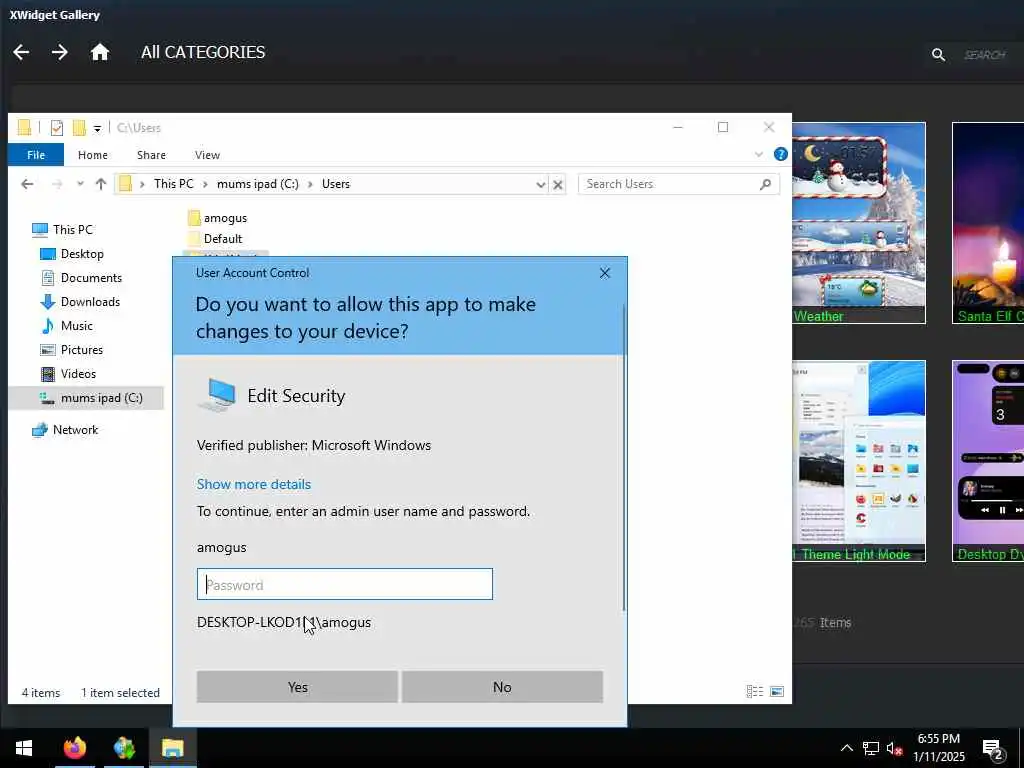Select mums ipad (C:) drive in sidebar
The image size is (1024, 768).
(86, 398)
